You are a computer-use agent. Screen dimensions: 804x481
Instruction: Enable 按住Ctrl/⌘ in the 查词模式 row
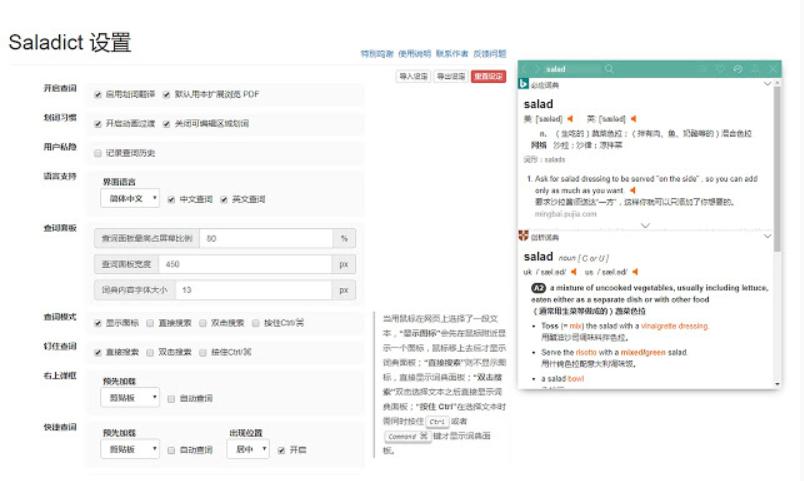tap(255, 323)
